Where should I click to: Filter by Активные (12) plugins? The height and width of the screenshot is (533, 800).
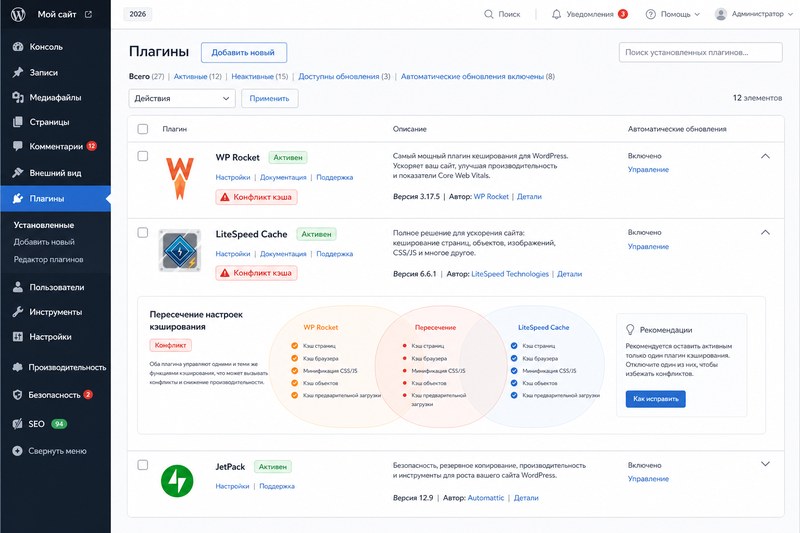click(x=197, y=77)
